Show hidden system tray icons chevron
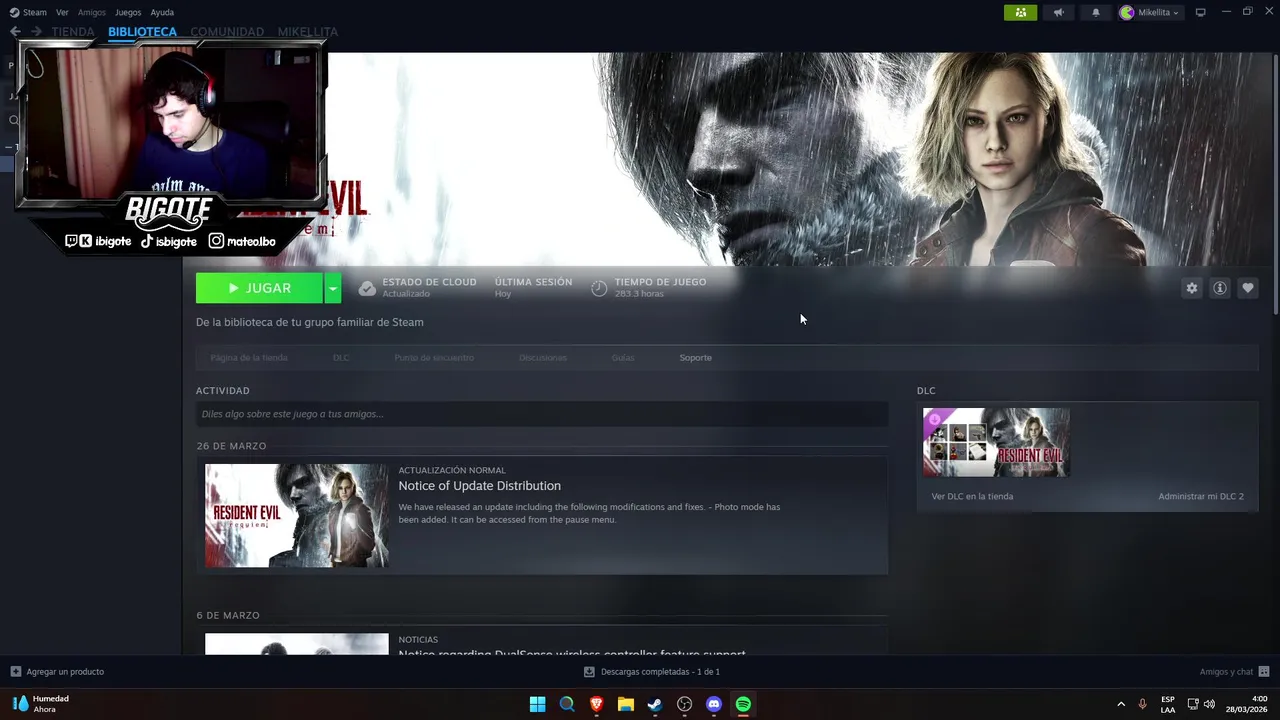Screen dimensions: 1280x720 (1121, 704)
